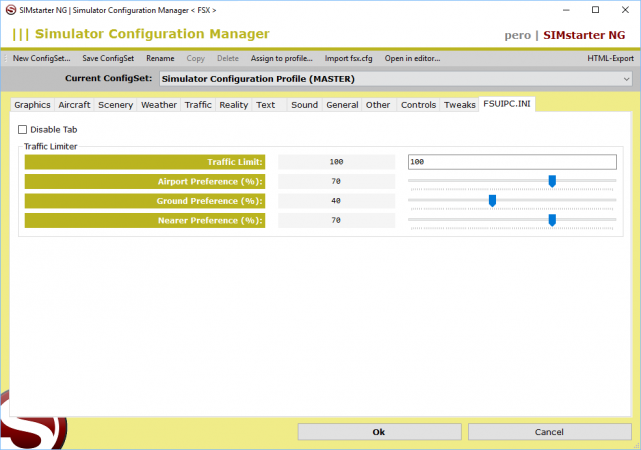
Task: Open the Graphics tab
Action: click(32, 105)
